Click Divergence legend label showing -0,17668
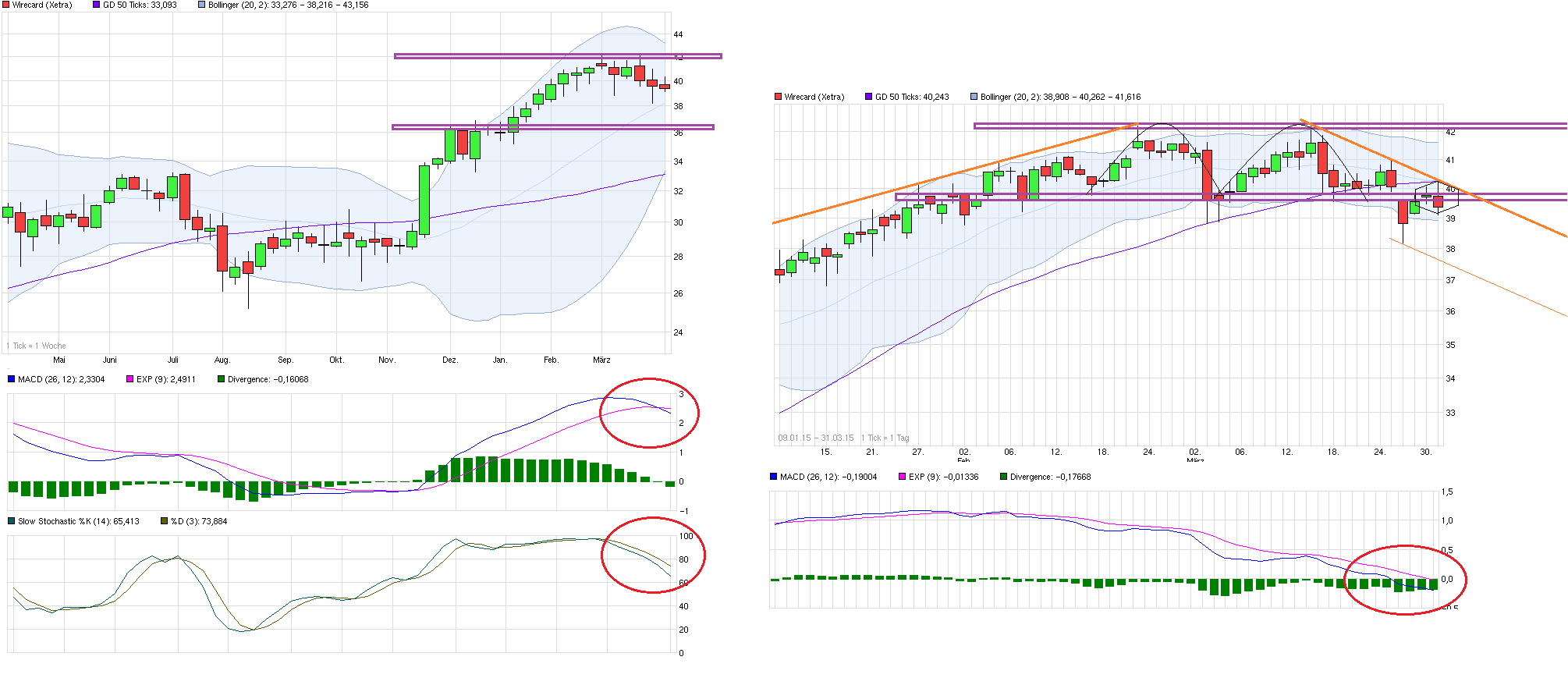 (x=1050, y=477)
